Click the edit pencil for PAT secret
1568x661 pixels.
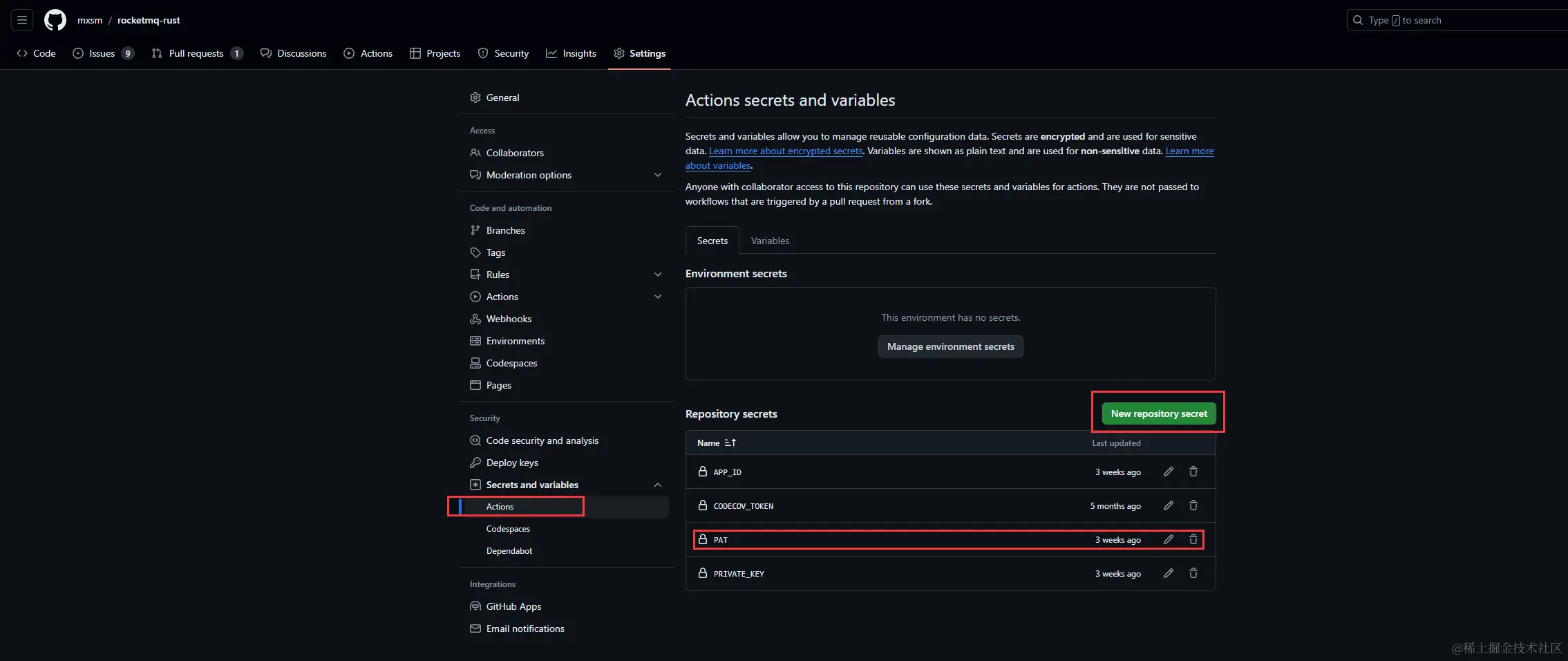(x=1168, y=539)
